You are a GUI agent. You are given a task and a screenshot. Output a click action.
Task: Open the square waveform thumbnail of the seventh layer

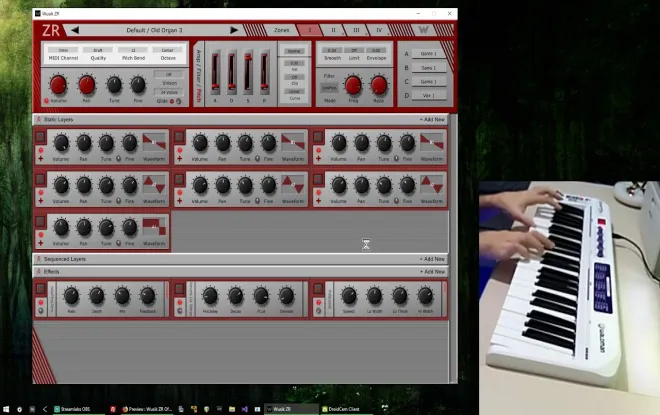click(154, 227)
